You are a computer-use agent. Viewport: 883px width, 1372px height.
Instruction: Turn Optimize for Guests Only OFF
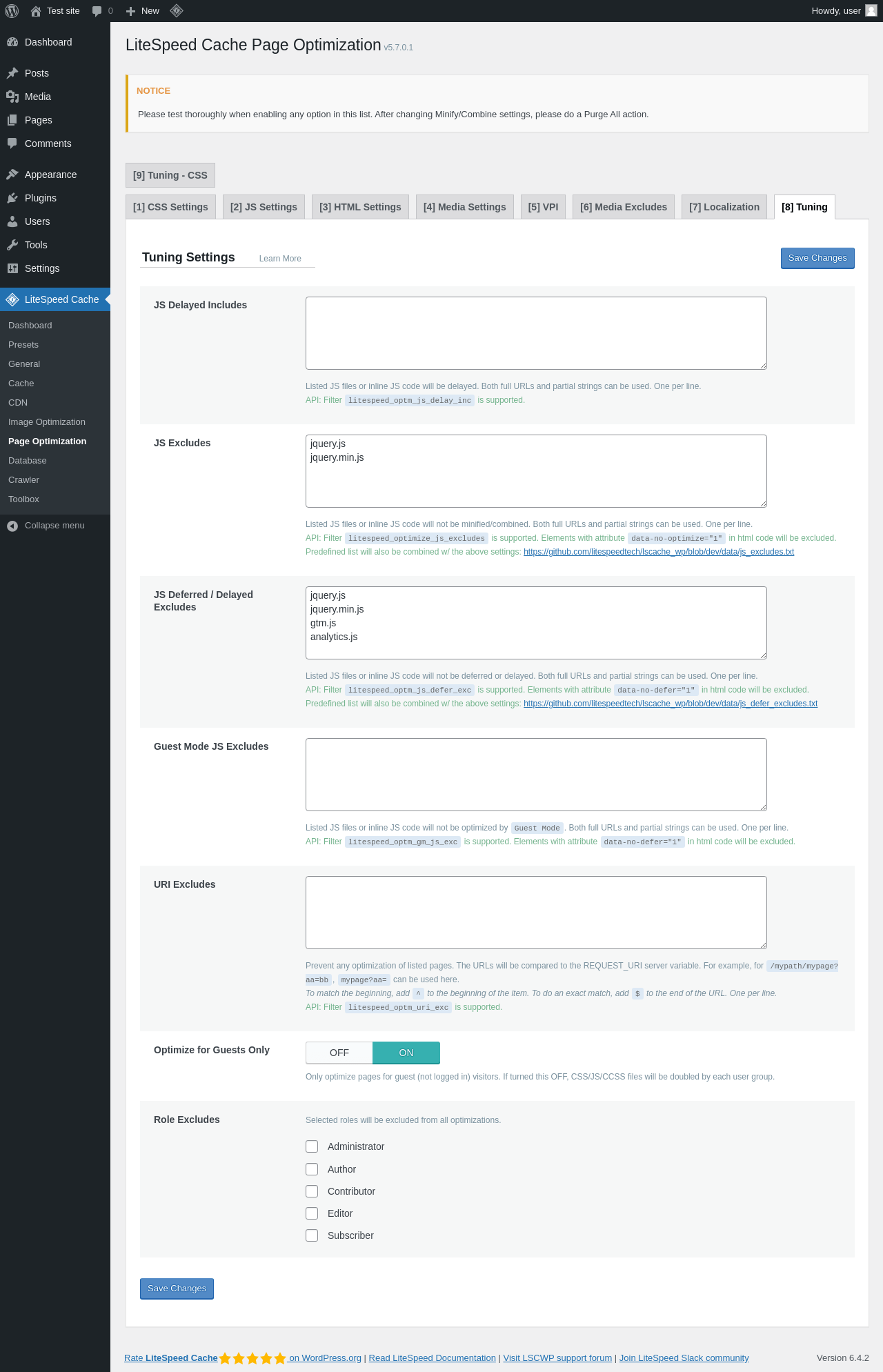pyautogui.click(x=339, y=1053)
